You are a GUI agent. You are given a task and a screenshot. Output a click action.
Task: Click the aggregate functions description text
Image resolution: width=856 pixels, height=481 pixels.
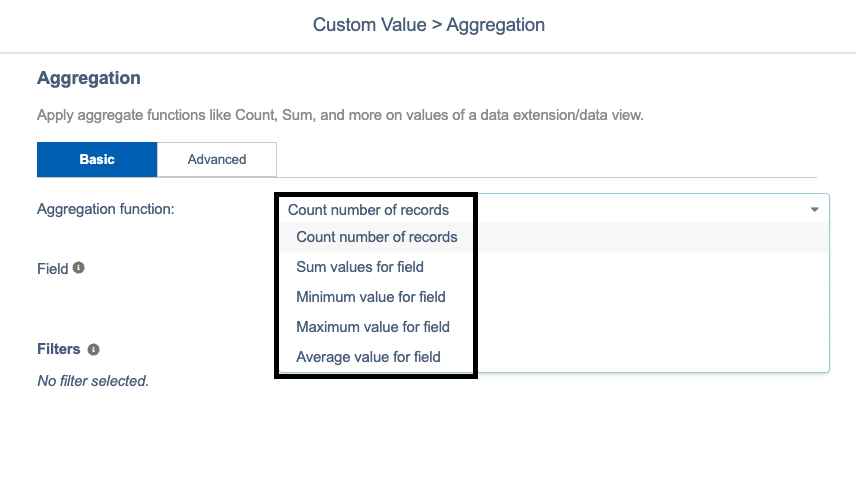[x=340, y=115]
